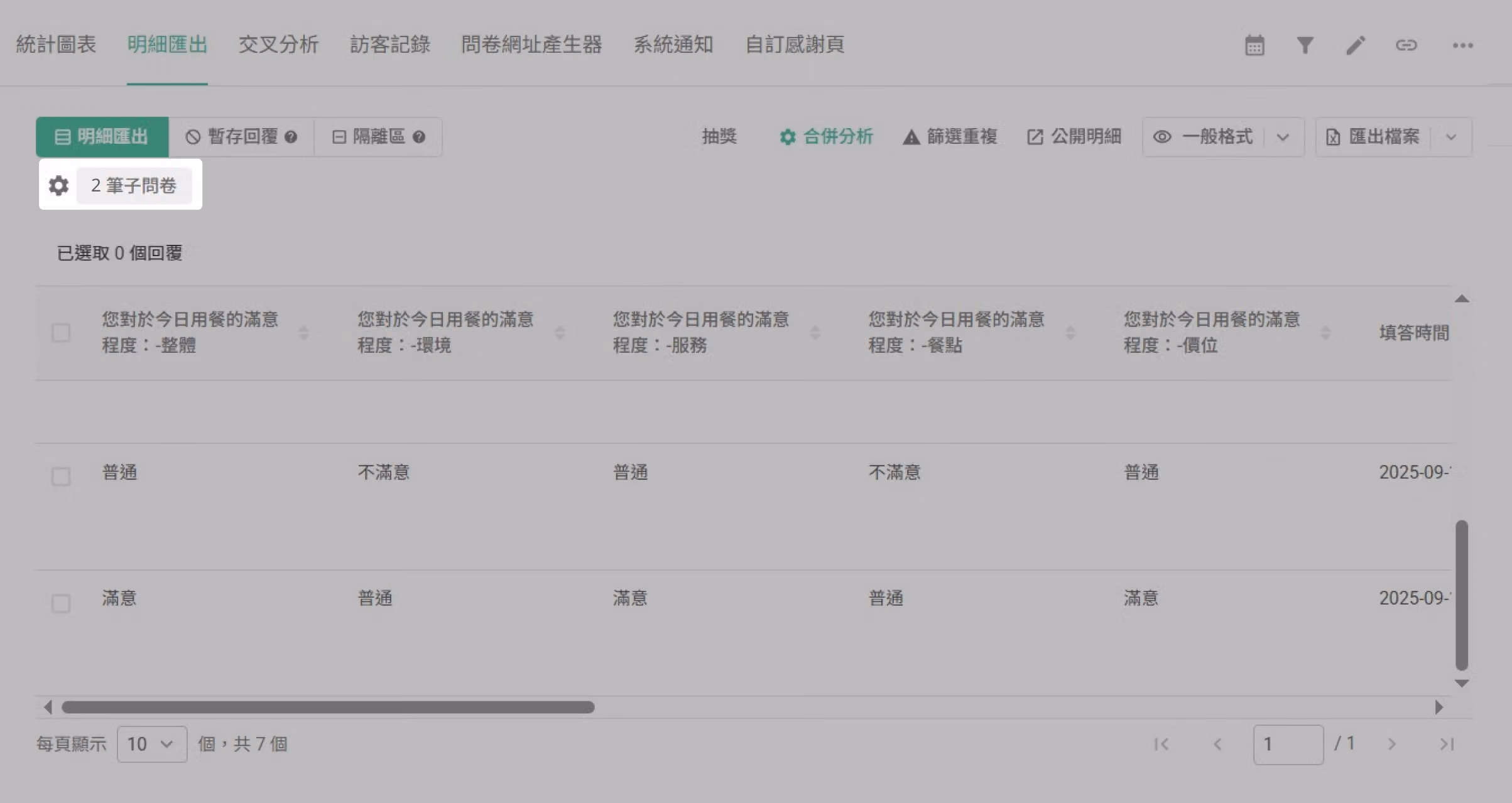
Task: Click the down arrow of vertical scrollbar
Action: point(1462,683)
